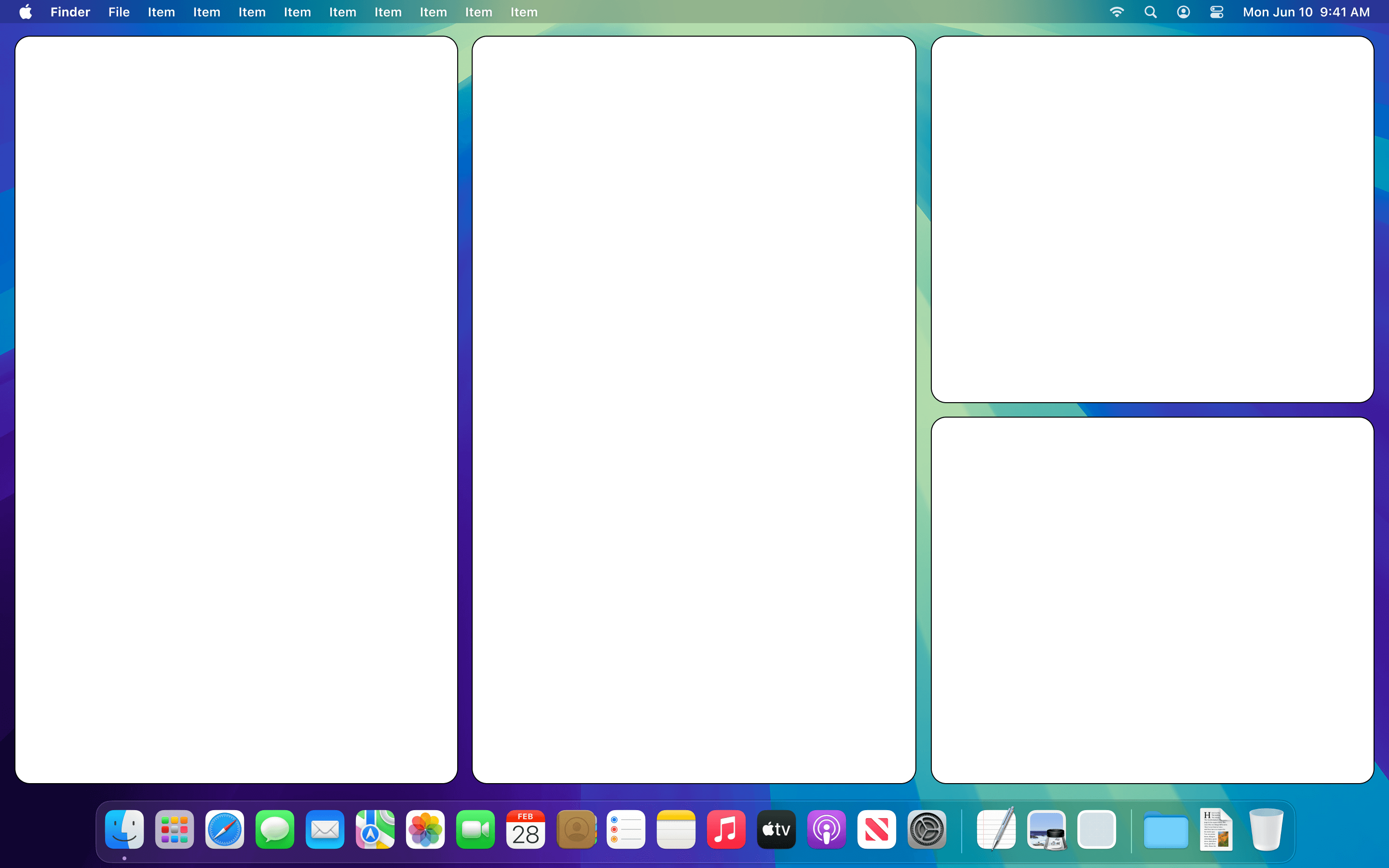Open Finder from the Dock
Image resolution: width=1389 pixels, height=868 pixels.
click(x=124, y=829)
